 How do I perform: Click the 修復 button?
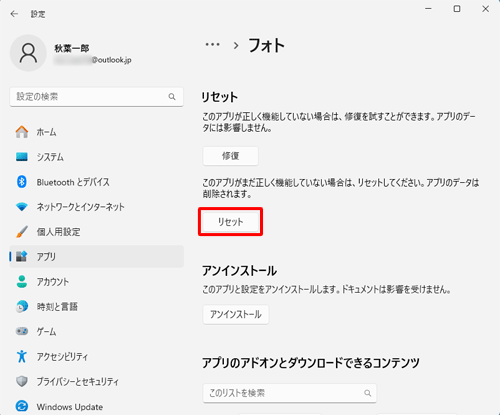[230, 156]
